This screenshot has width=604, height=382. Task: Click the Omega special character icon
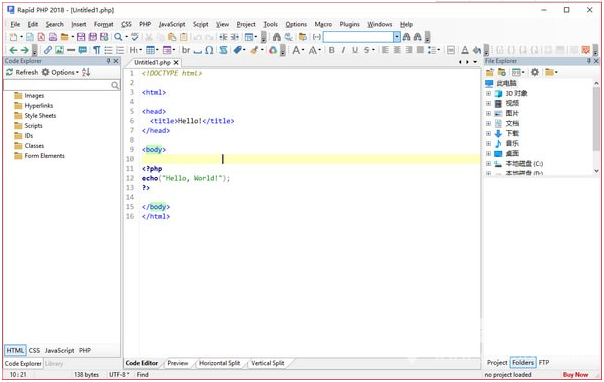209,50
